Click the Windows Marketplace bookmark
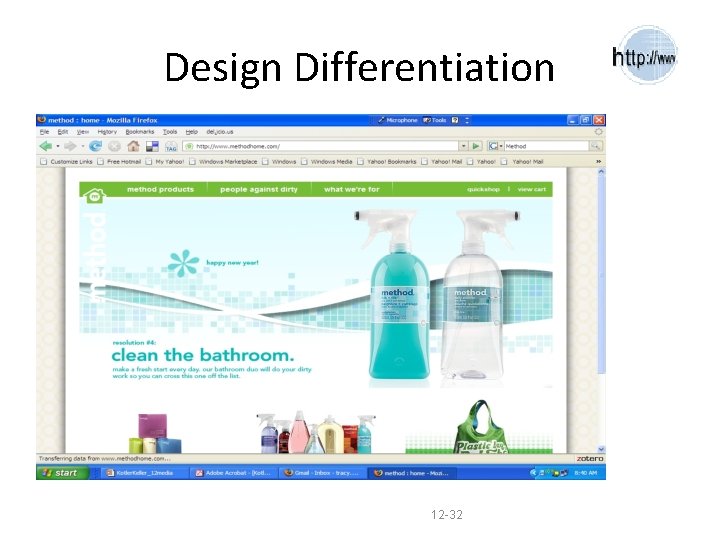The height and width of the screenshot is (540, 720). coord(224,162)
